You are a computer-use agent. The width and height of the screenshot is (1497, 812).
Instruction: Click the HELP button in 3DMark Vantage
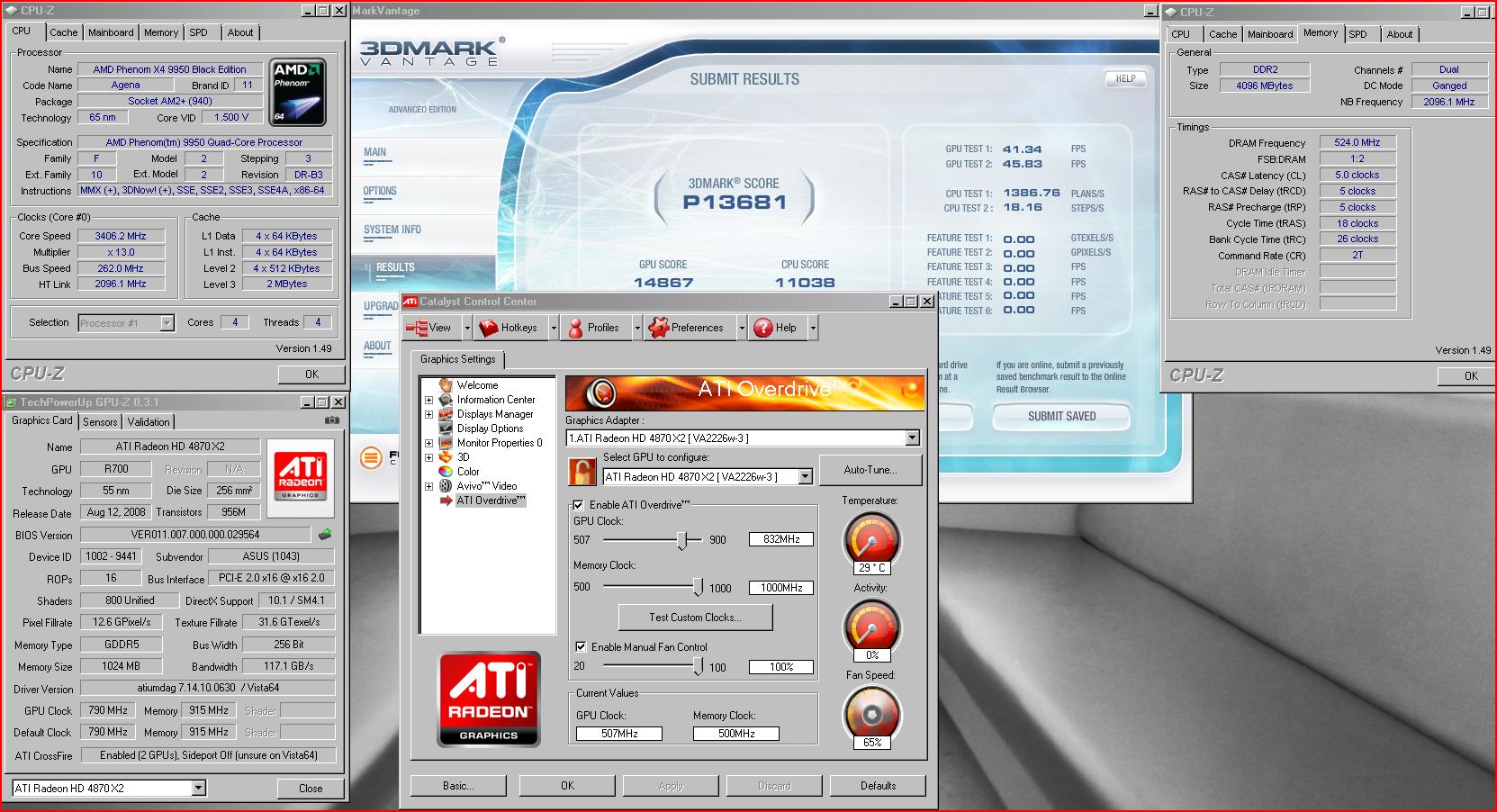point(1125,78)
